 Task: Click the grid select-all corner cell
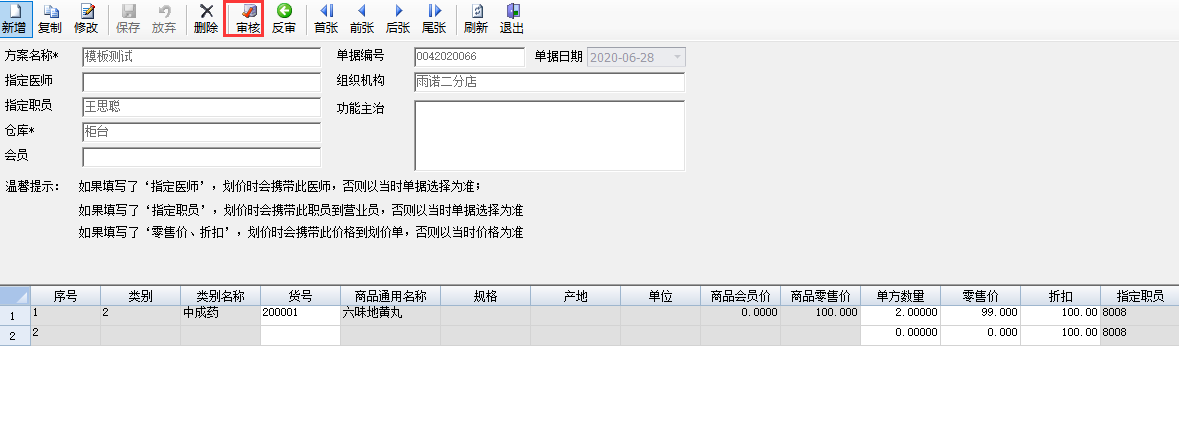(x=15, y=295)
